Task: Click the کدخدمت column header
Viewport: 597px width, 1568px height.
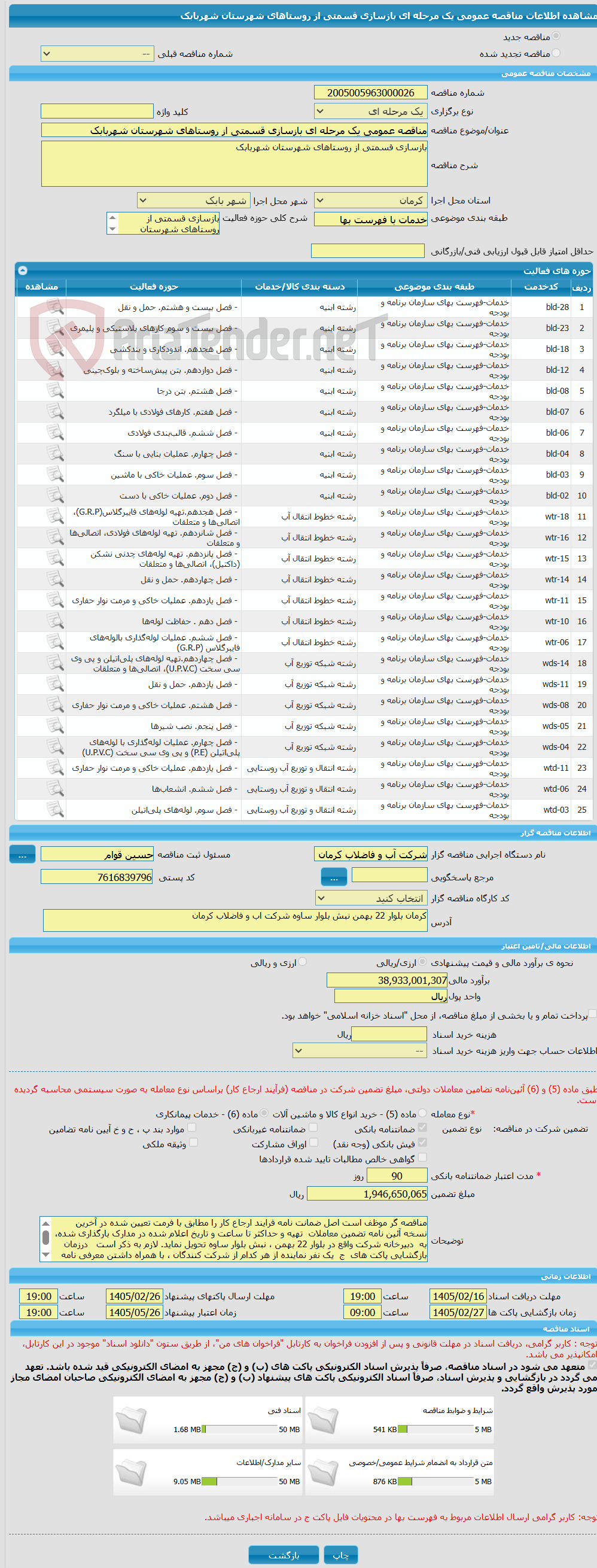Action: click(x=541, y=287)
